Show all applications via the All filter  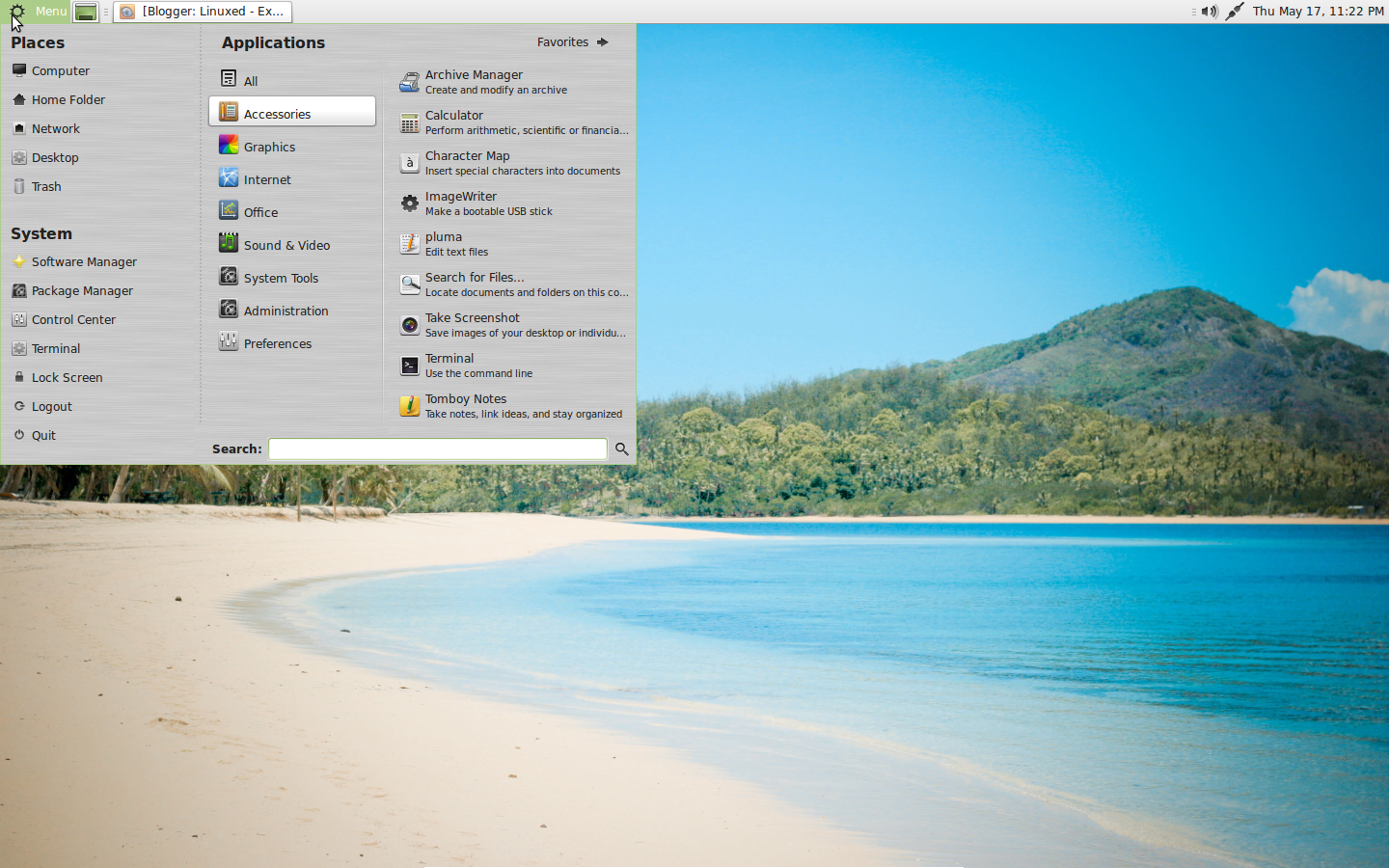[x=251, y=80]
